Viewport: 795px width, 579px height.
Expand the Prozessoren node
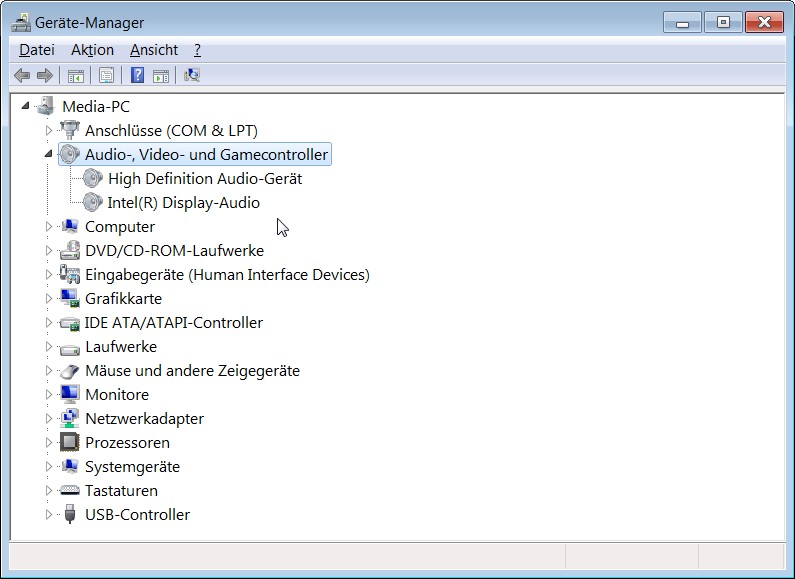tap(49, 442)
